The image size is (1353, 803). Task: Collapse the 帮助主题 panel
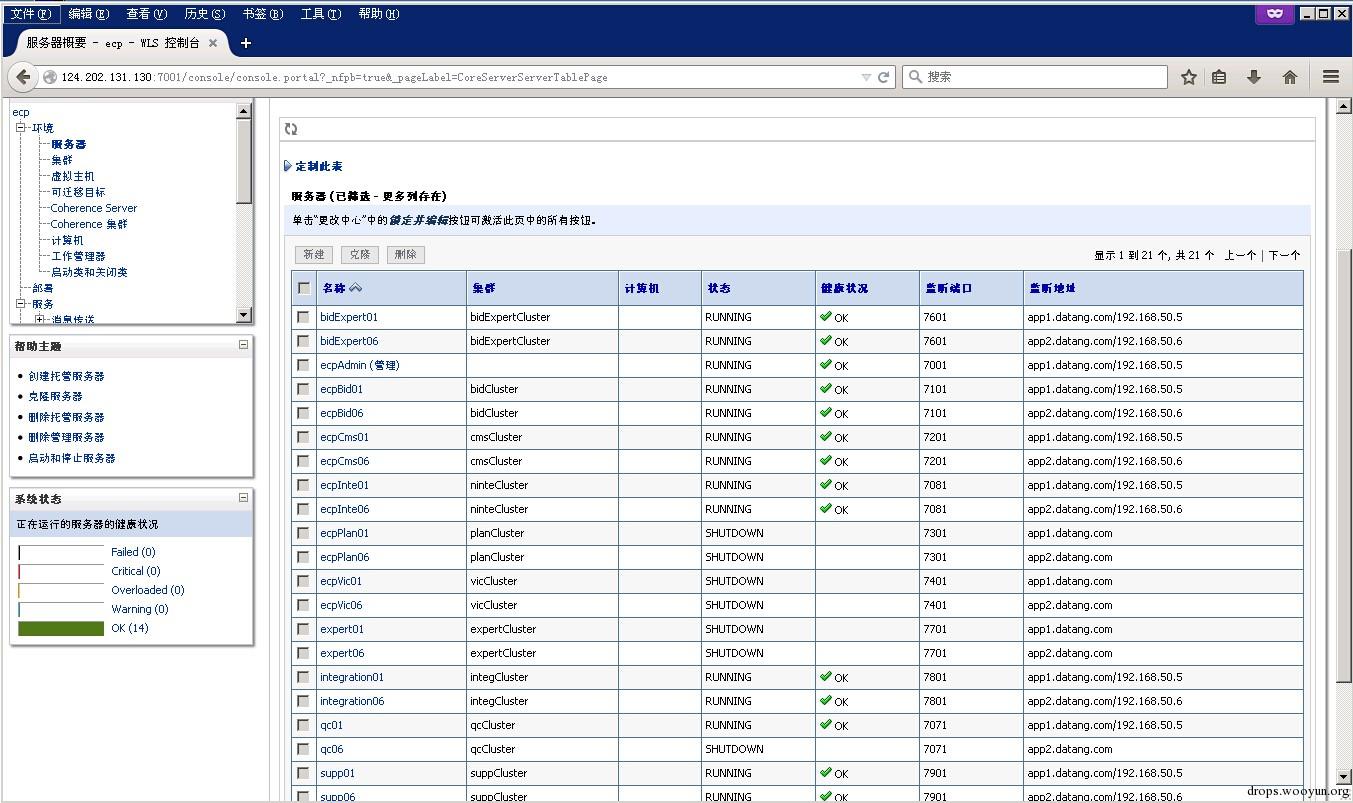coord(243,345)
